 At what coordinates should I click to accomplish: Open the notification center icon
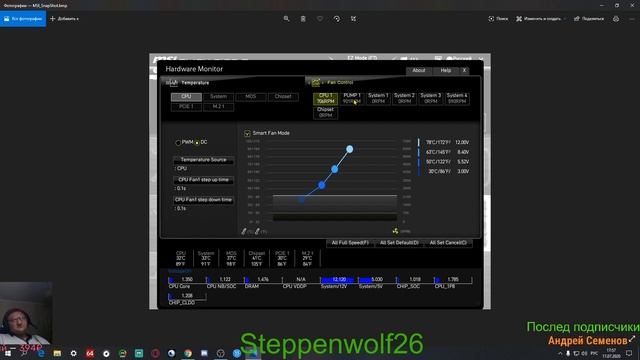(x=629, y=353)
